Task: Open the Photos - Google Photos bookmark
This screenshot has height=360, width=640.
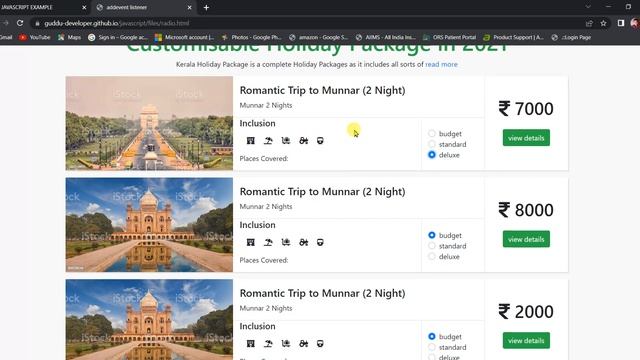Action: click(251, 37)
